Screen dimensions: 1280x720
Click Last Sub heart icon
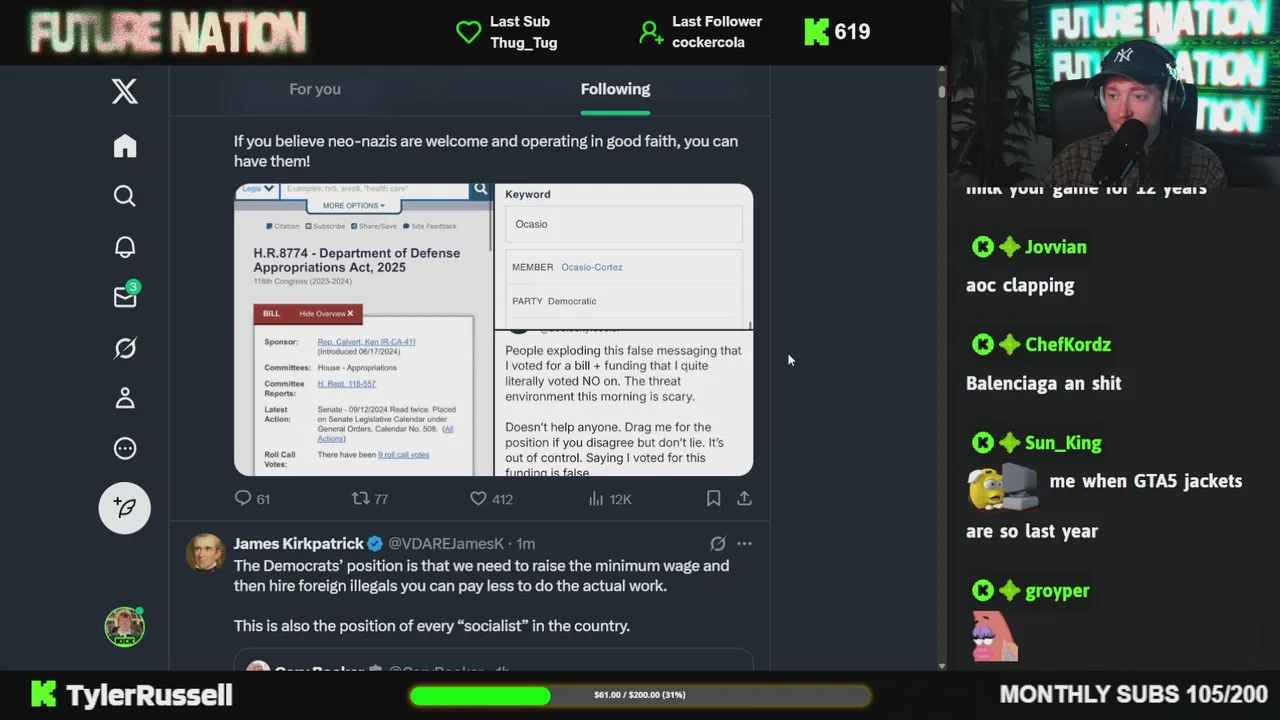468,32
